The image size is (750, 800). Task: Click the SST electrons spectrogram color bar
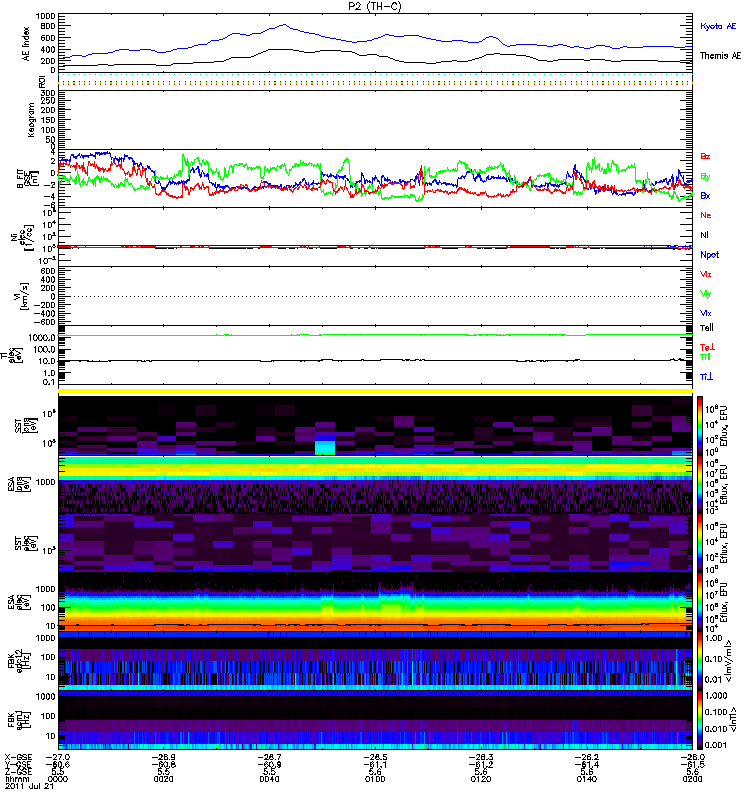(701, 543)
